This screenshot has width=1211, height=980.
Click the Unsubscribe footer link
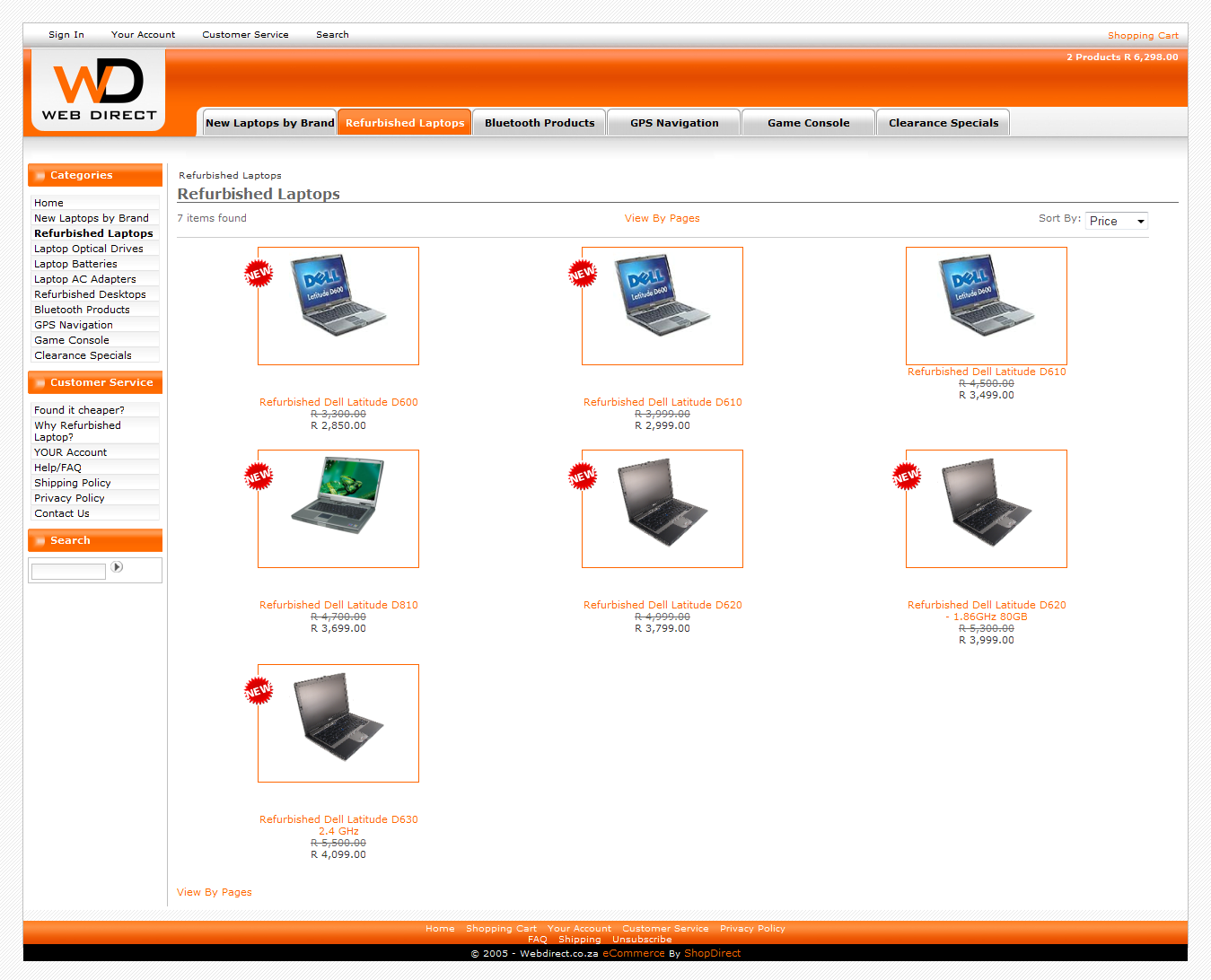point(642,940)
